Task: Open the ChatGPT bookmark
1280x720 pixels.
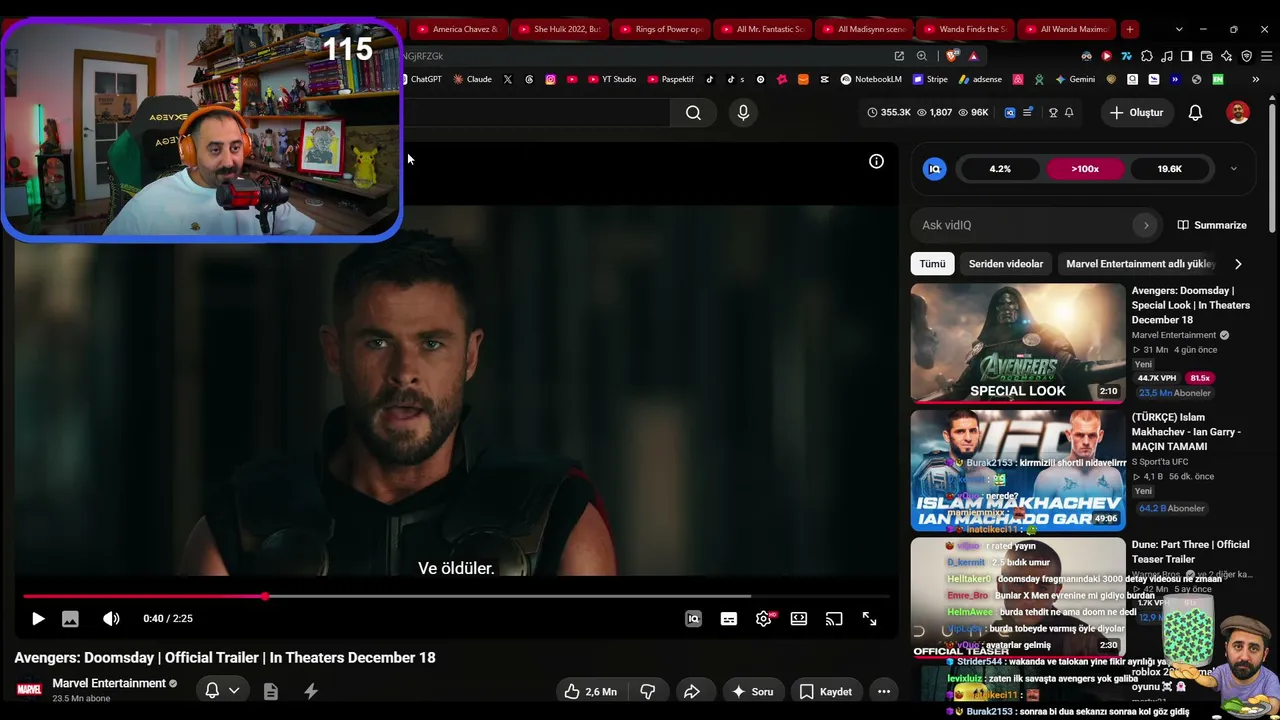Action: [420, 79]
